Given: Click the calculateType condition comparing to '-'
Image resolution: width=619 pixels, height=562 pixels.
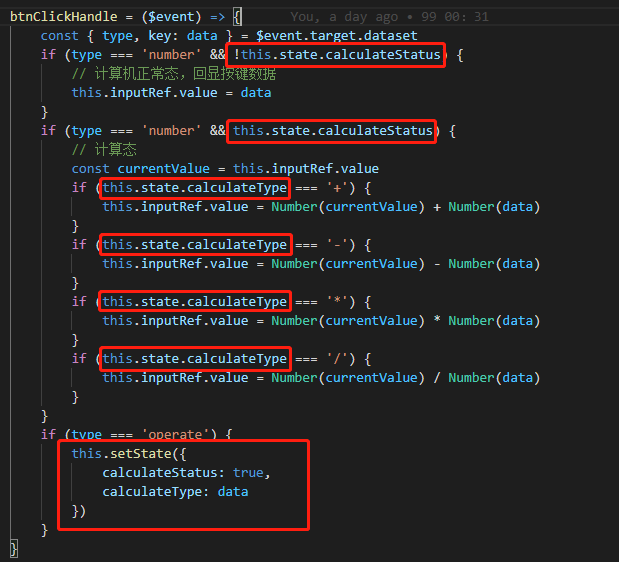Looking at the screenshot, I should [195, 245].
